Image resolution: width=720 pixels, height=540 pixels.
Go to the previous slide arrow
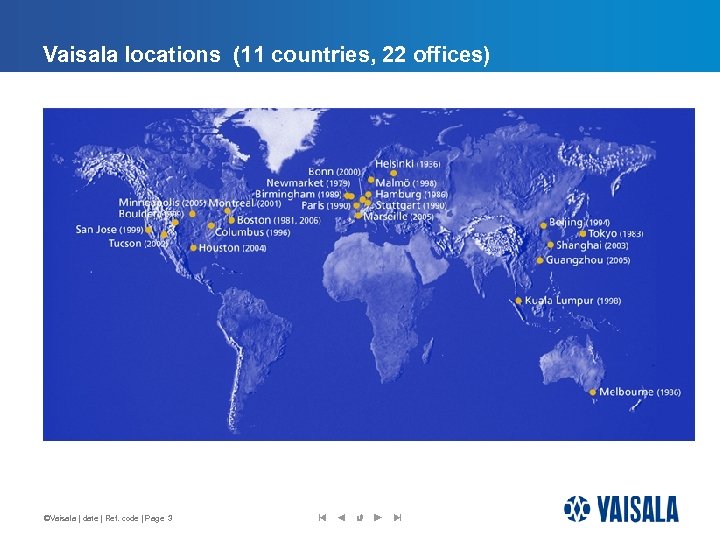(x=341, y=518)
